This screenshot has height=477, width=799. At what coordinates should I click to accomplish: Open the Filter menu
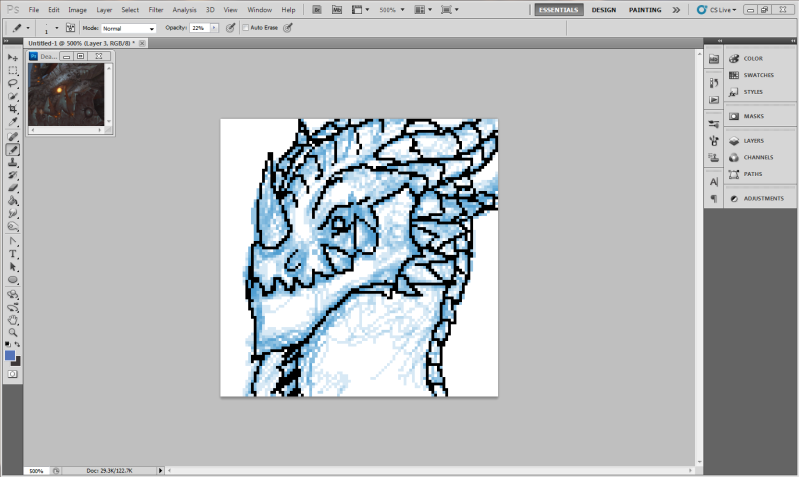pos(156,10)
